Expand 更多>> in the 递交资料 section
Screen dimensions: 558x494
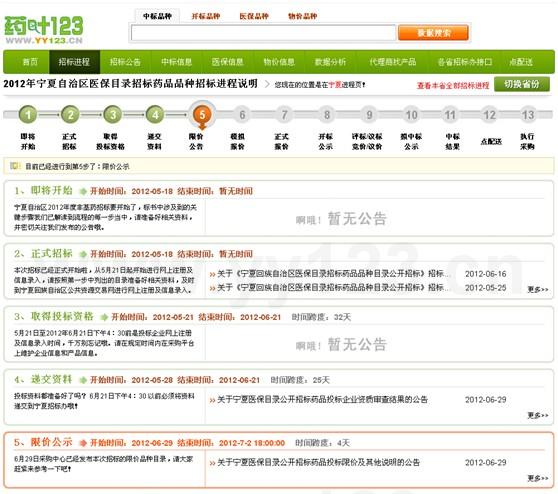click(x=538, y=415)
